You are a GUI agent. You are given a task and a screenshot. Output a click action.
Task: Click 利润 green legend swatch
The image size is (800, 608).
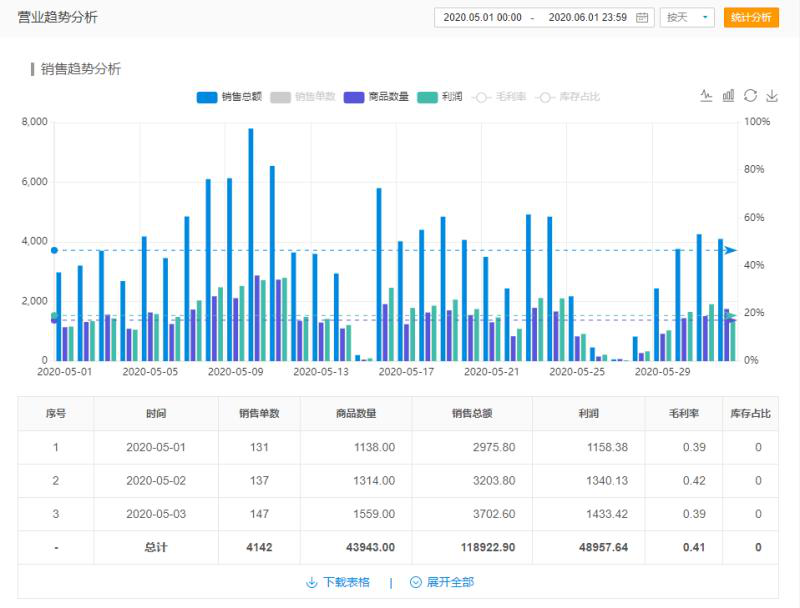(x=427, y=97)
